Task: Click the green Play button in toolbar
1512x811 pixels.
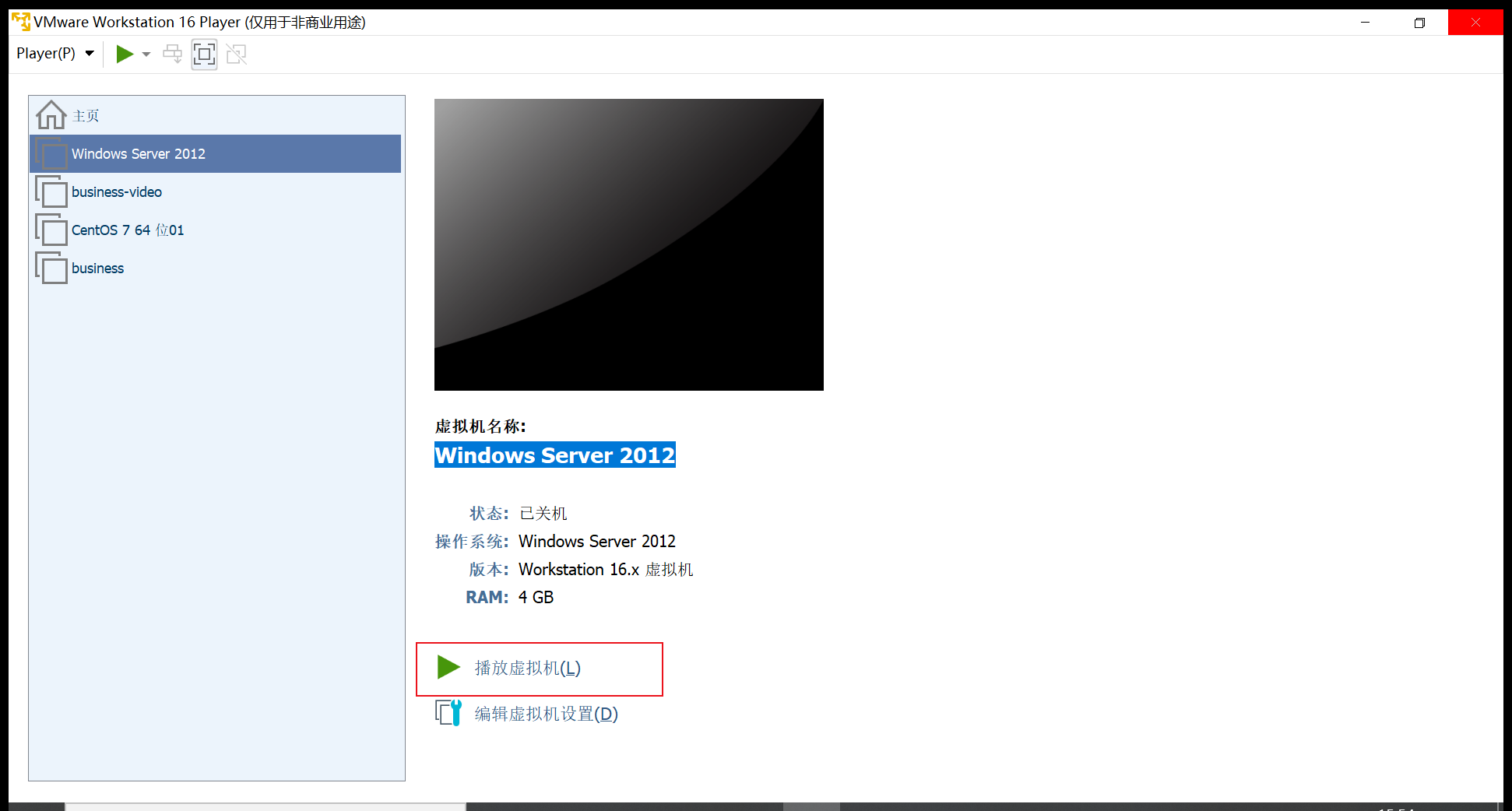Action: 125,54
